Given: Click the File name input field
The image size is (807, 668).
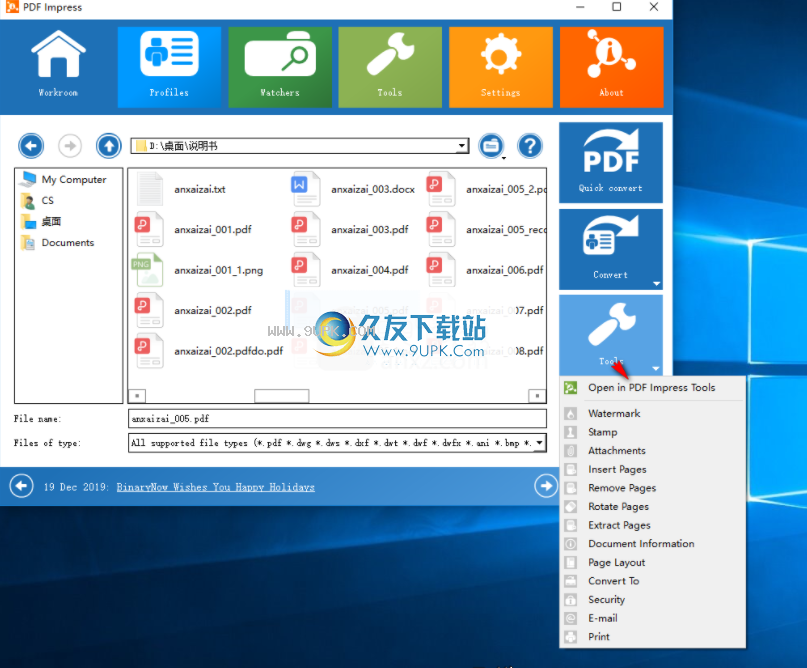Looking at the screenshot, I should (337, 418).
